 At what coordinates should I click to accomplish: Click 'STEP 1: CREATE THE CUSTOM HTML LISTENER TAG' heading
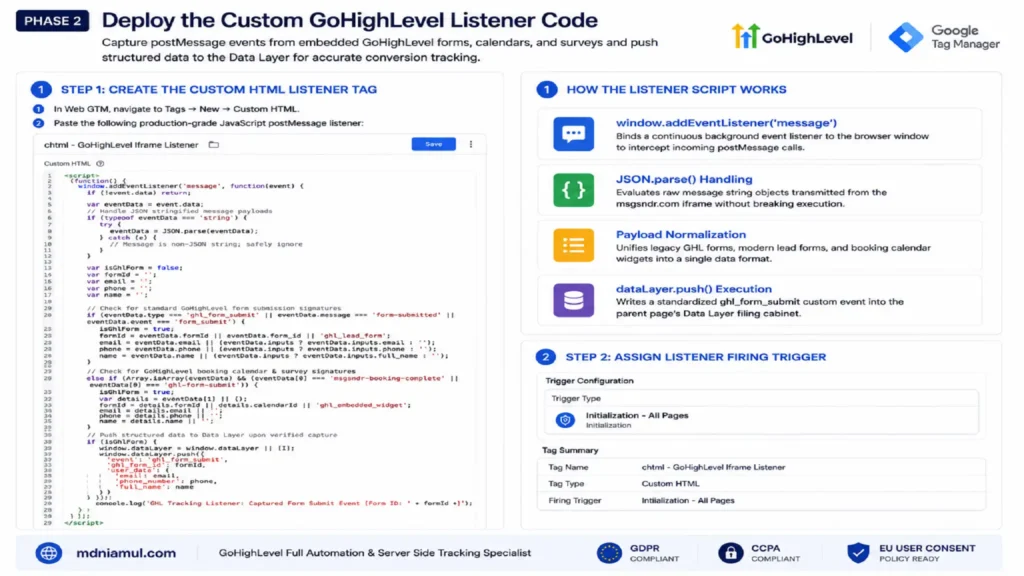[219, 89]
